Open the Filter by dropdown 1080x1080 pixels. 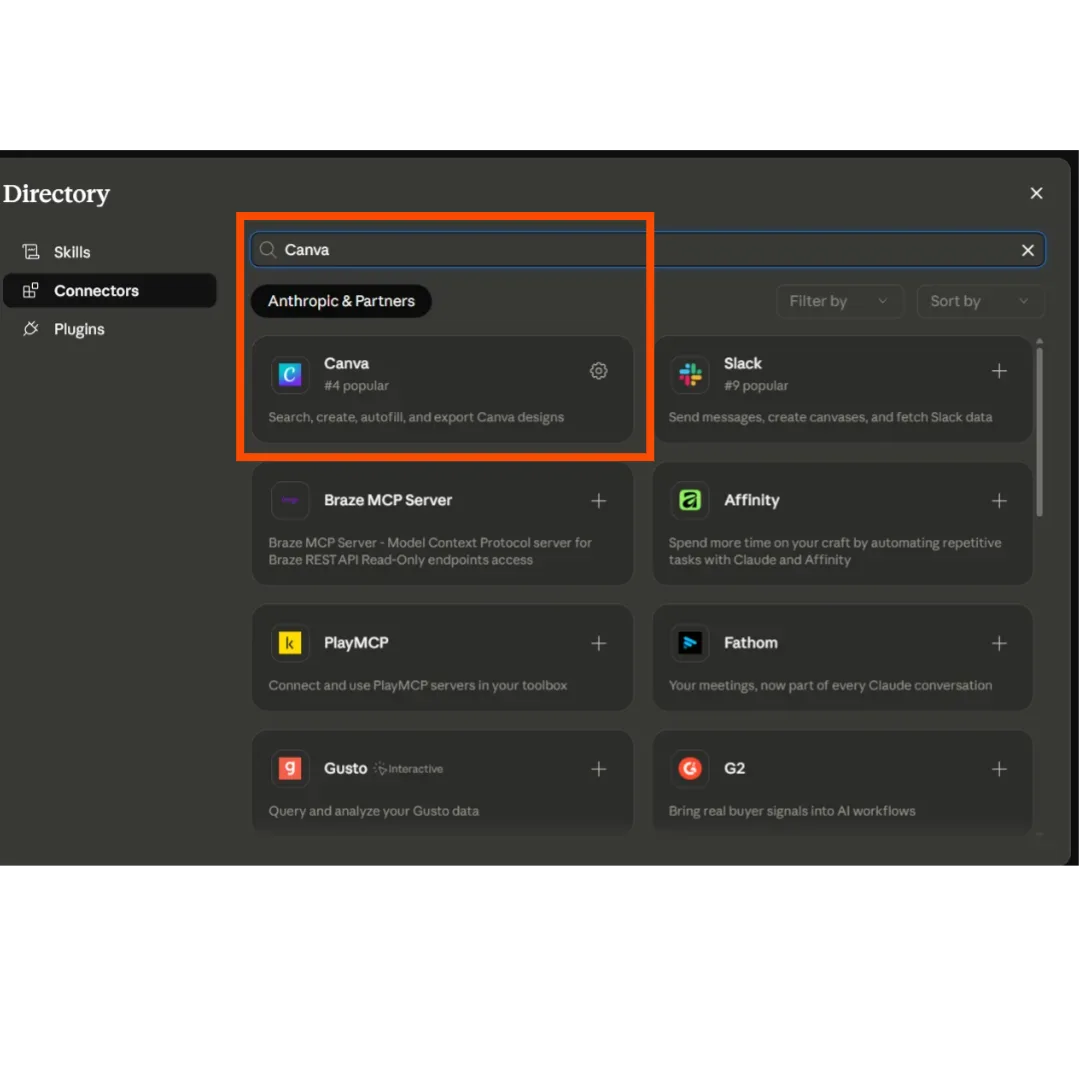838,301
